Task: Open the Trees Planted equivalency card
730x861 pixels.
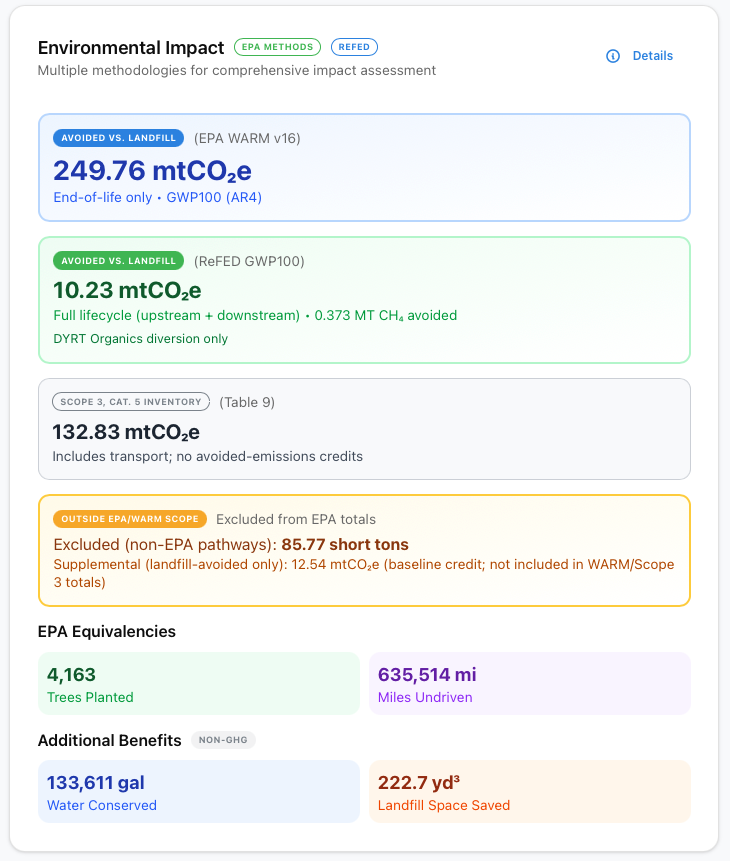Action: [x=198, y=683]
